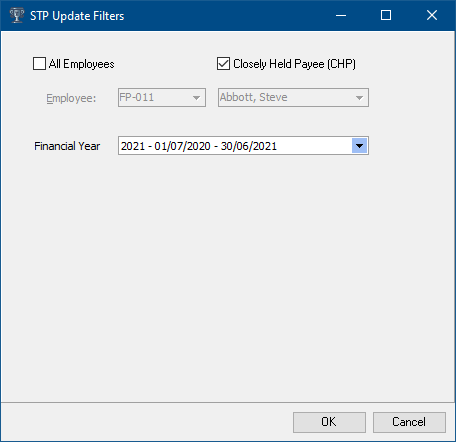
Task: Click the 'Financial Year' field label
Action: pos(67,146)
